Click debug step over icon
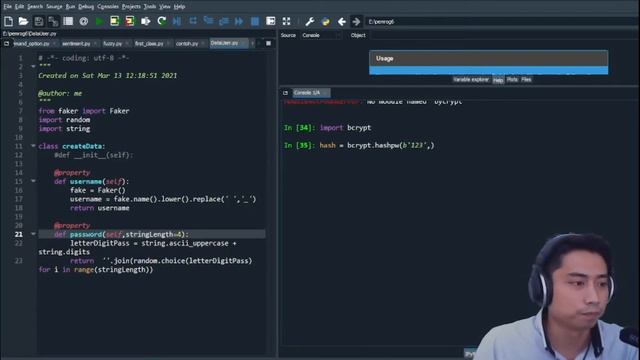The height and width of the screenshot is (360, 640). [x=193, y=21]
